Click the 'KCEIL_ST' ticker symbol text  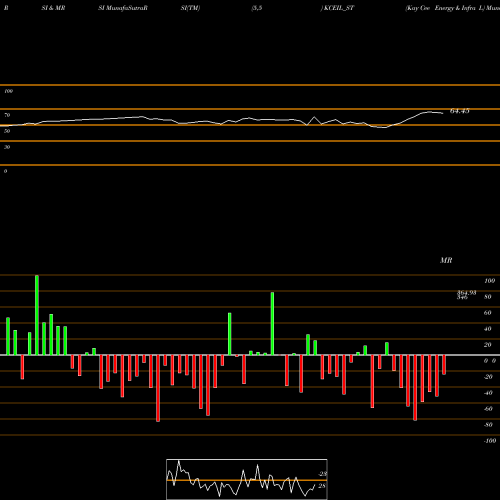(x=339, y=8)
